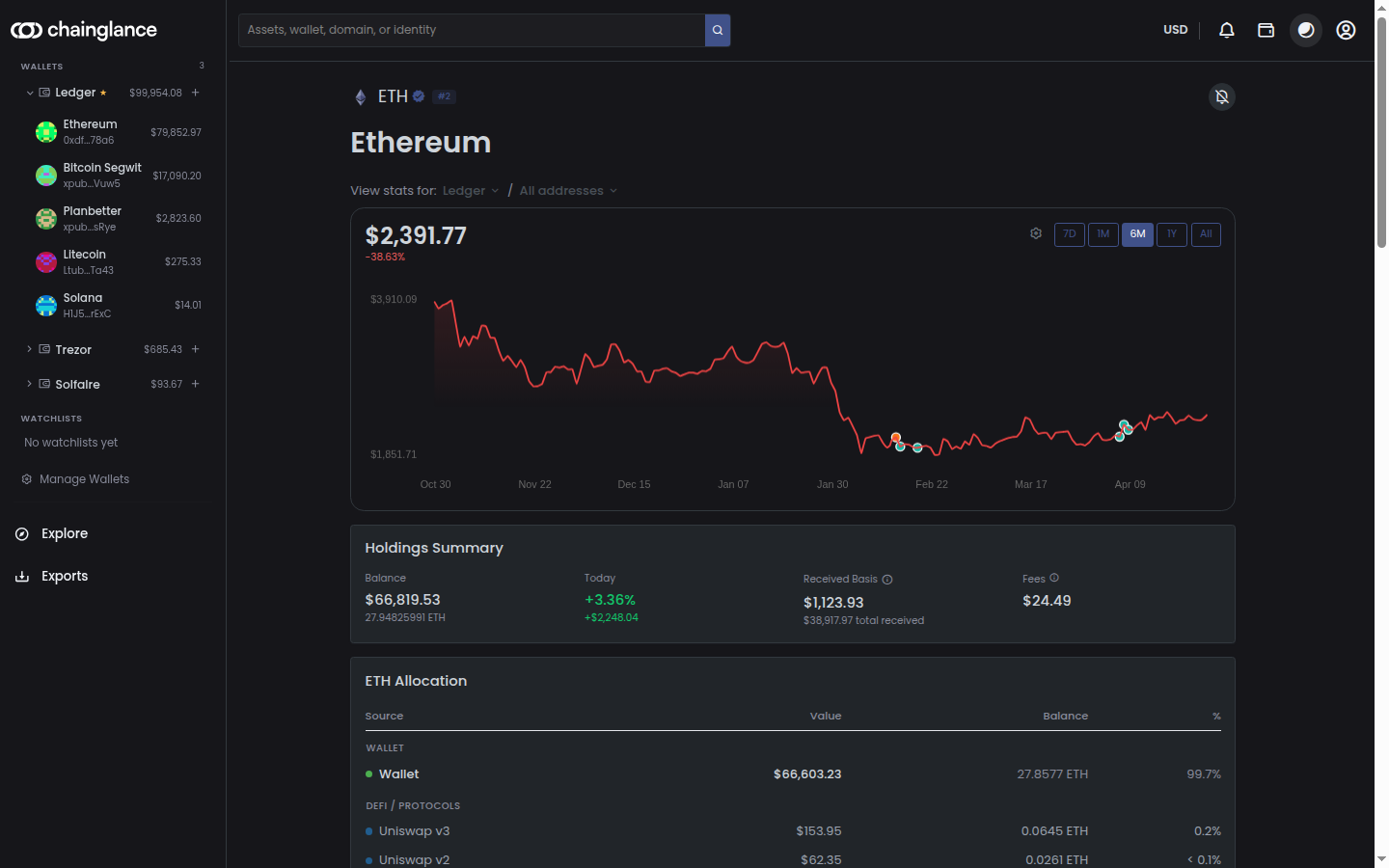Screen dimensions: 1389x868
Task: Click the Planbetter wallet avatar
Action: point(46,219)
